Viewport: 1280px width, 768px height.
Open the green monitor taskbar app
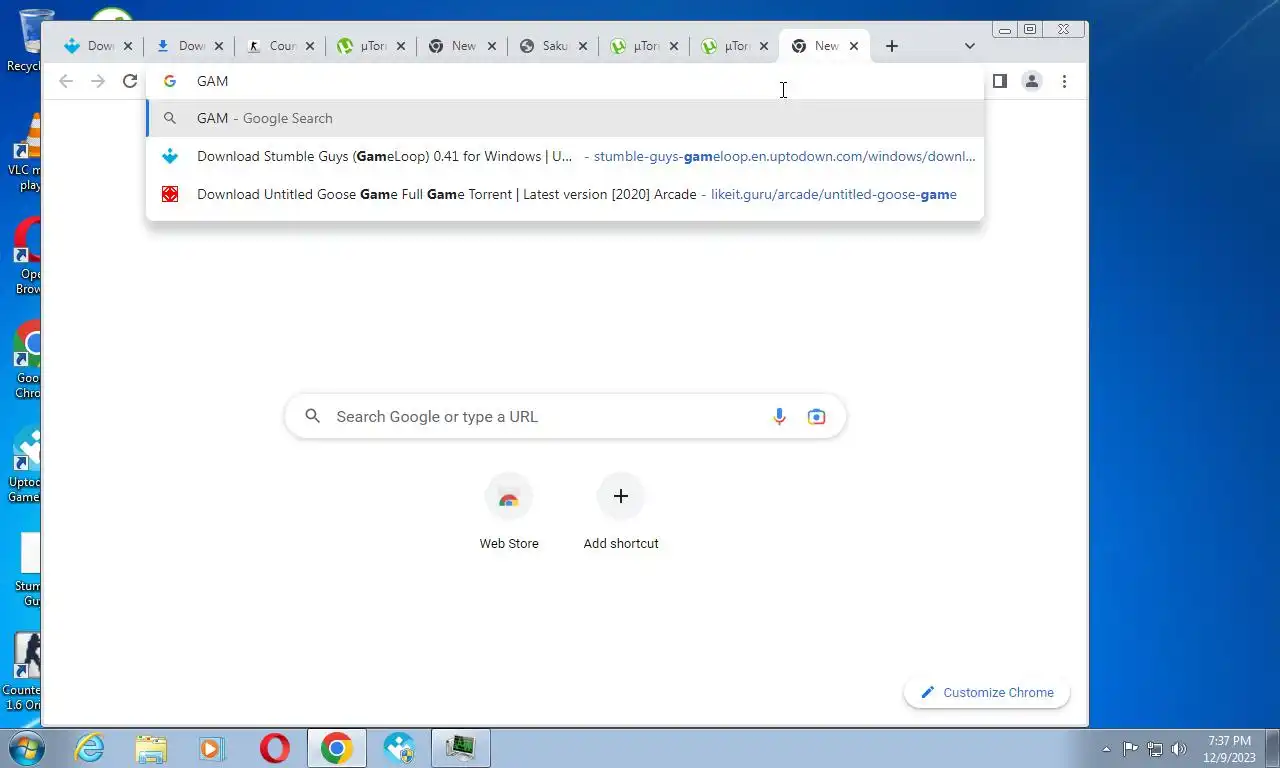point(460,748)
